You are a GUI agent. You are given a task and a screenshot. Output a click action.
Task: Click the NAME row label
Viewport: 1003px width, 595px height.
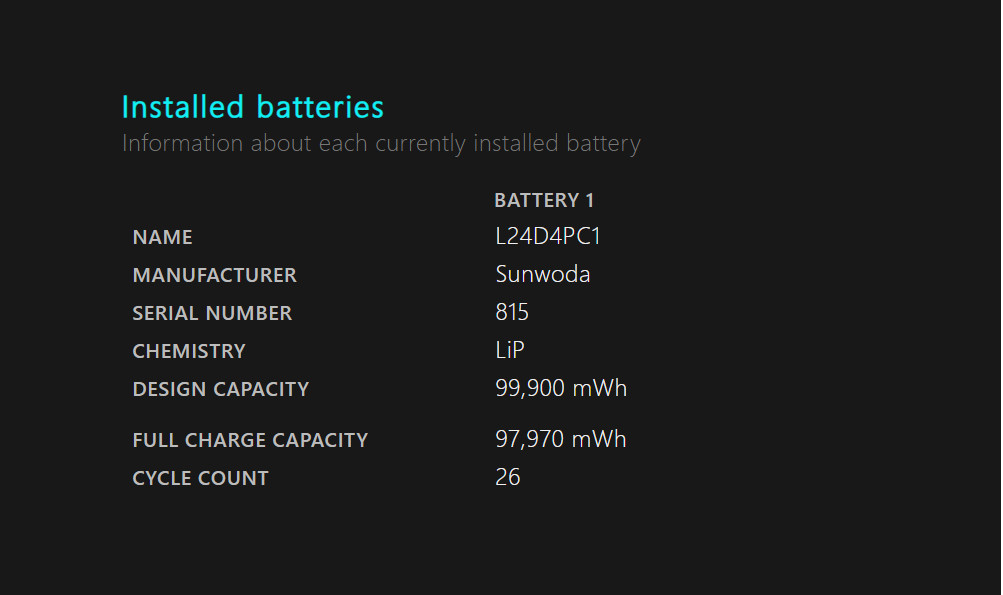point(162,237)
